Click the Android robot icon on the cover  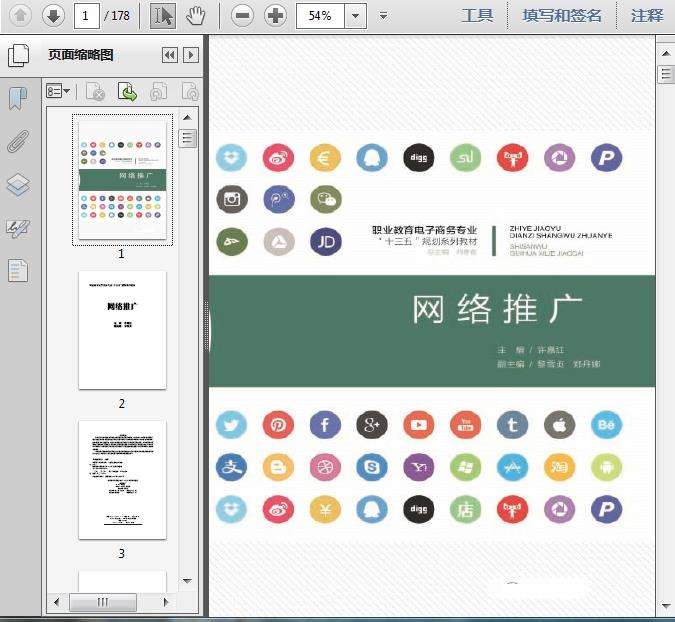pyautogui.click(x=606, y=467)
